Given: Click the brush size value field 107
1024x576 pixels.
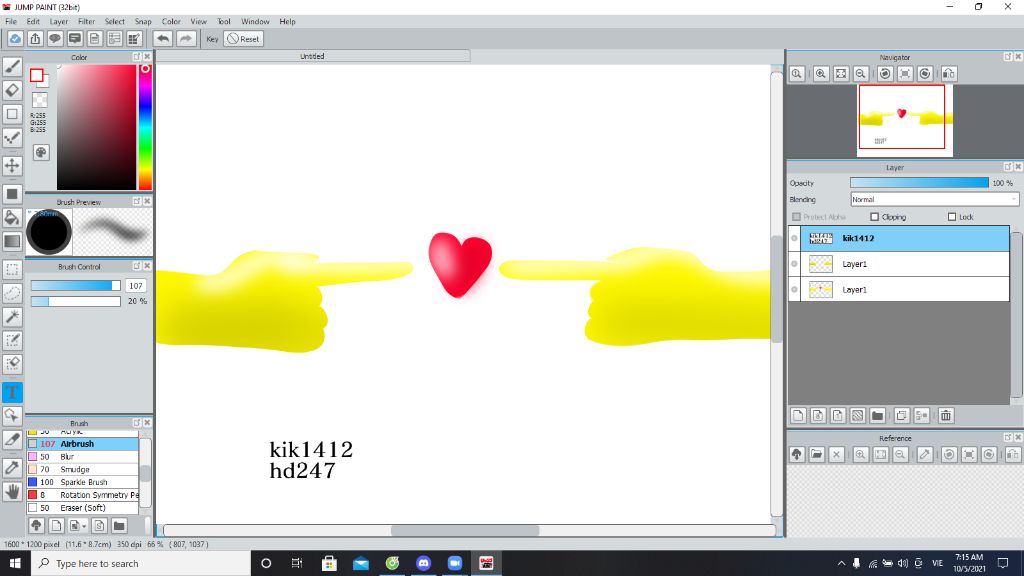Looking at the screenshot, I should (136, 285).
